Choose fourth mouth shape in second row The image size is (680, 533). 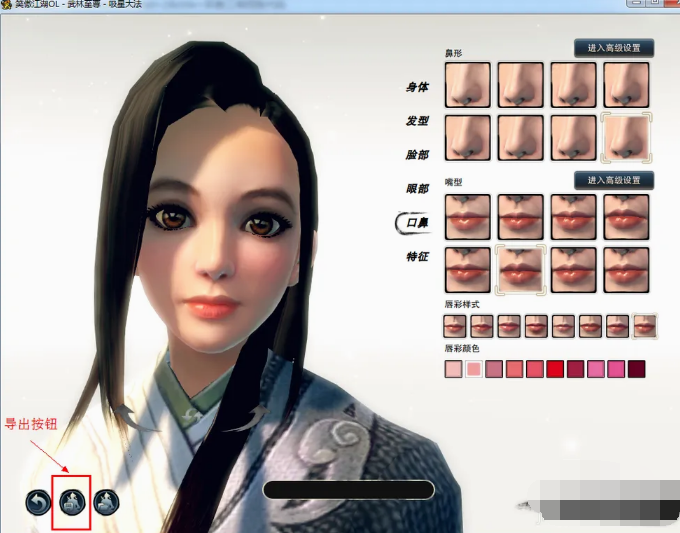click(626, 270)
